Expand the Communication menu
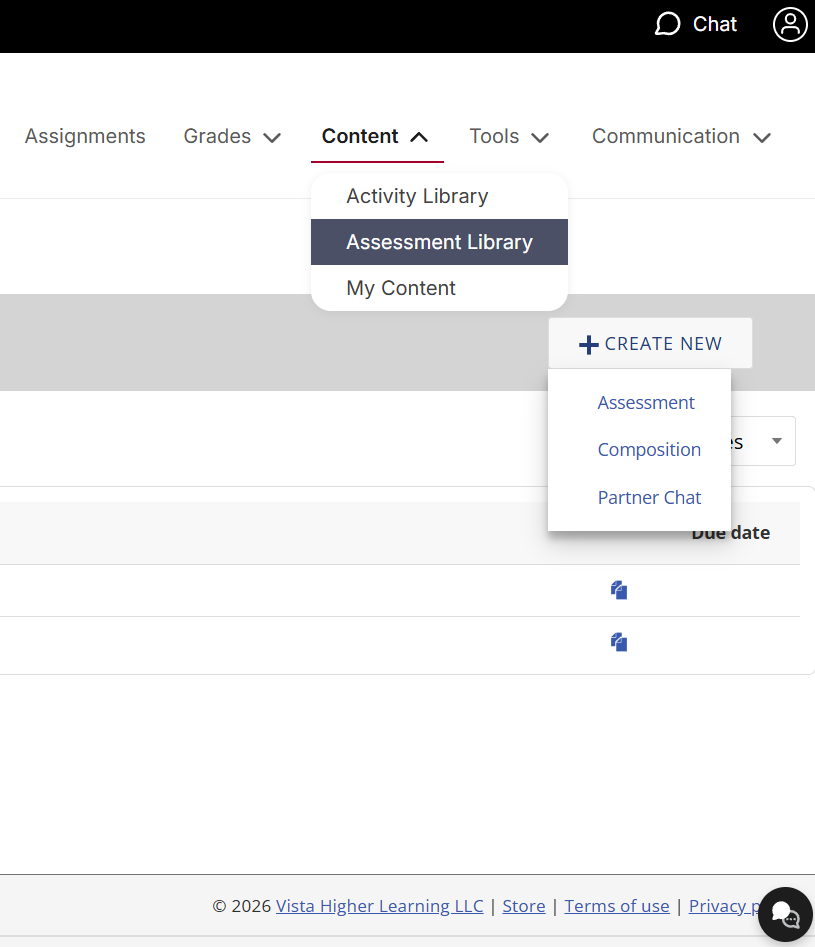Viewport: 815px width, 947px height. tap(681, 136)
